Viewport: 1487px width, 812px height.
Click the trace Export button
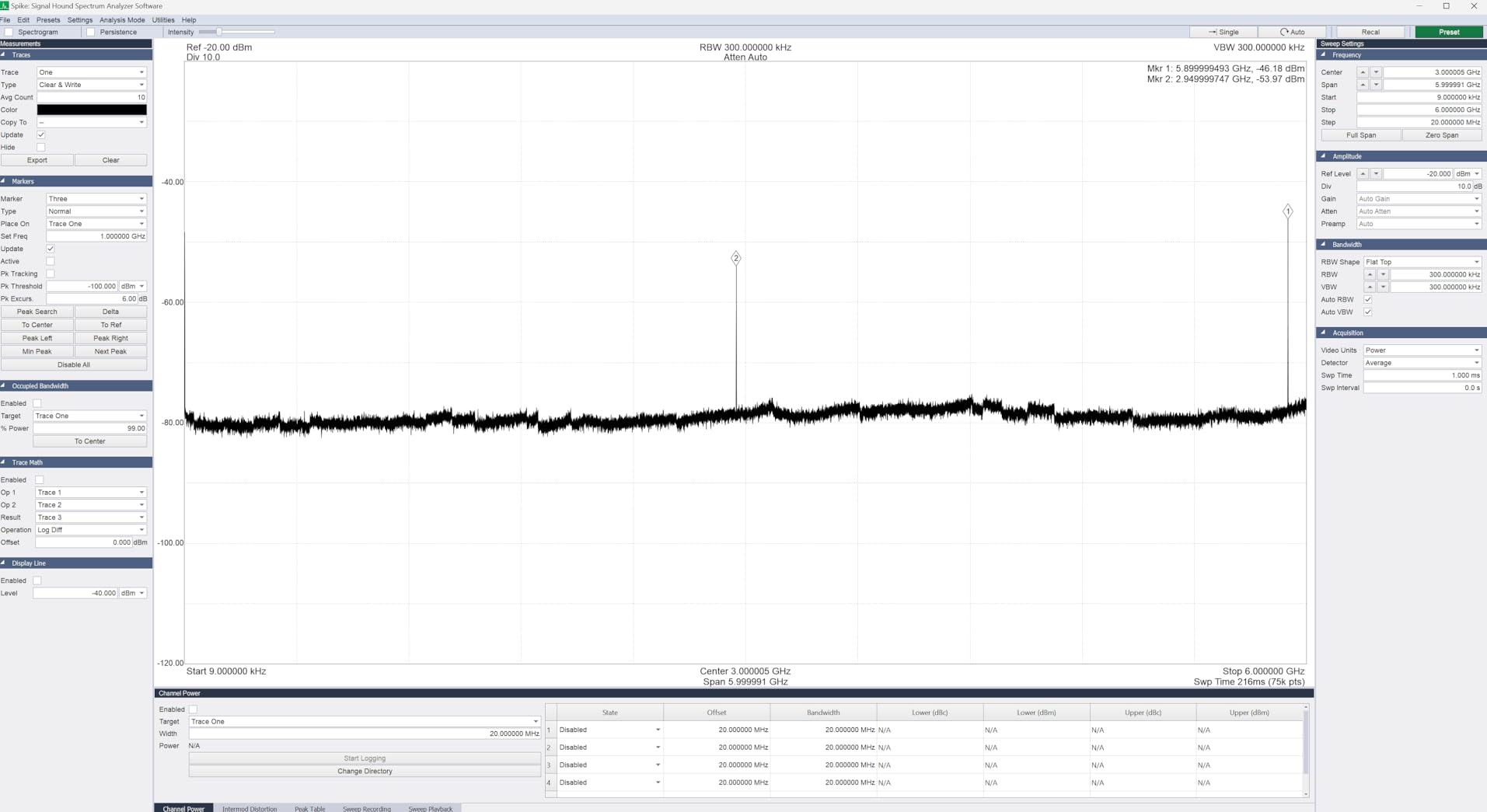pos(37,160)
